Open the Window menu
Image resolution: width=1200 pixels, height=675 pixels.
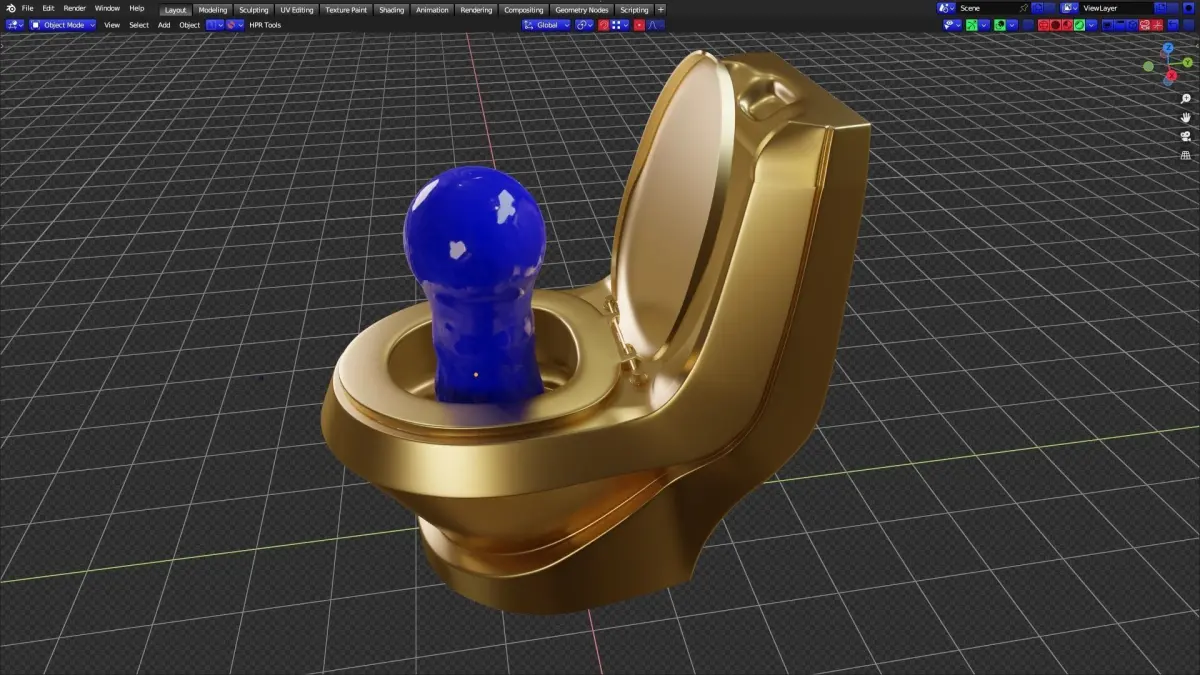tap(107, 8)
